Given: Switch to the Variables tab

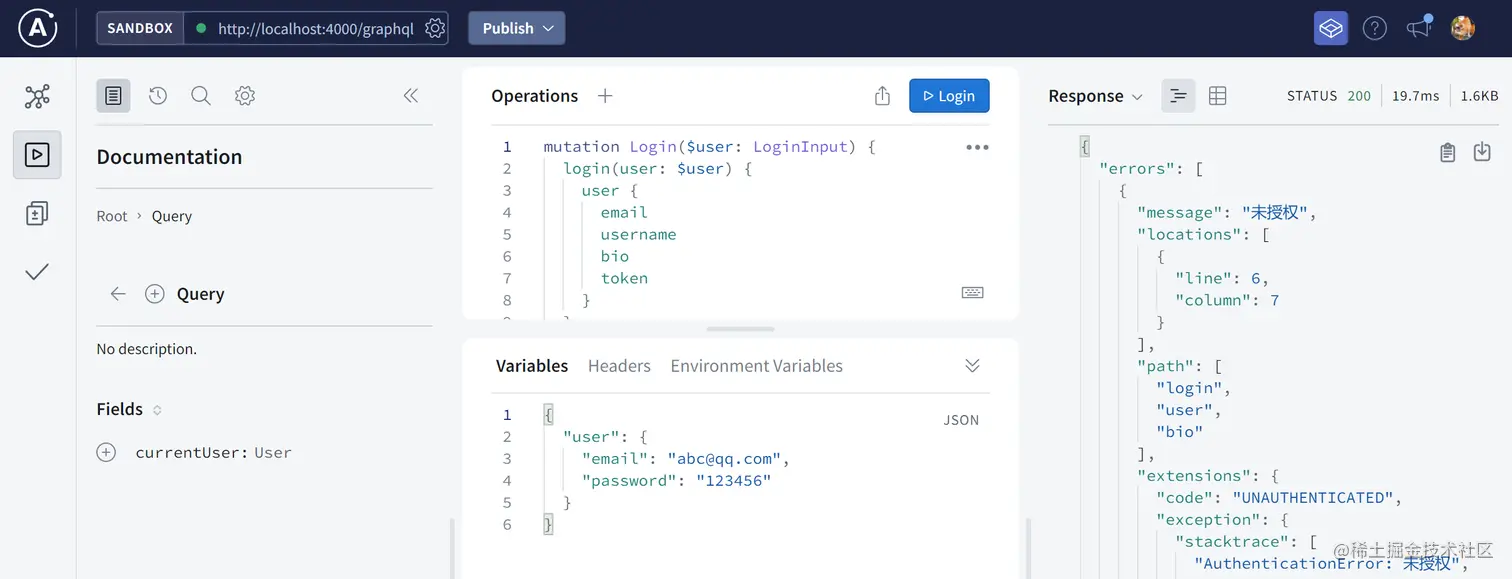Looking at the screenshot, I should click(532, 366).
